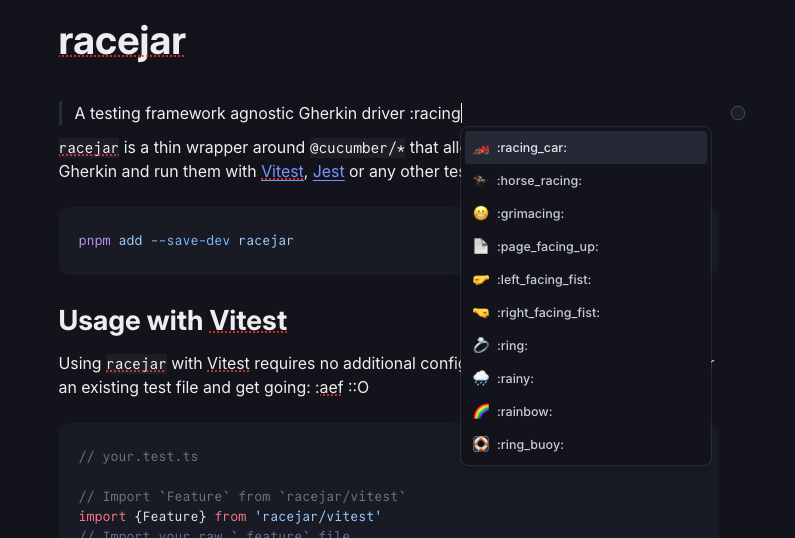795x538 pixels.
Task: Pick the rainy cloud emoji icon
Action: pyautogui.click(x=481, y=378)
